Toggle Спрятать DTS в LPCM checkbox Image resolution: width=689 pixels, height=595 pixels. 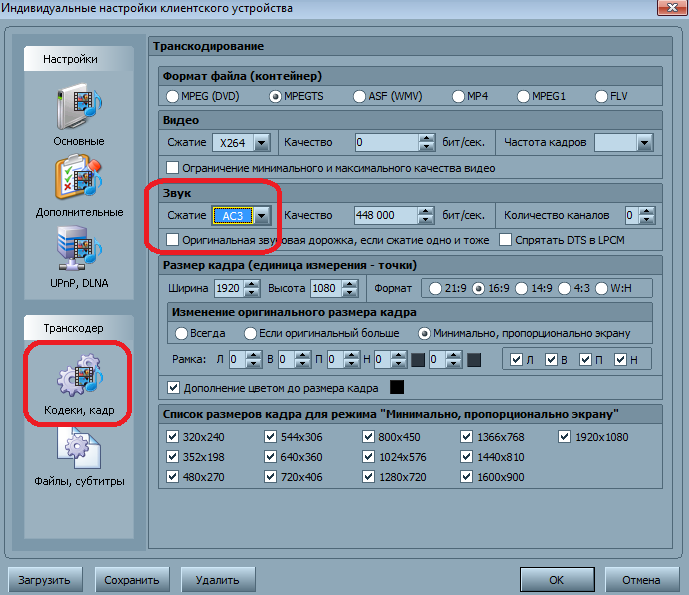pyautogui.click(x=506, y=240)
